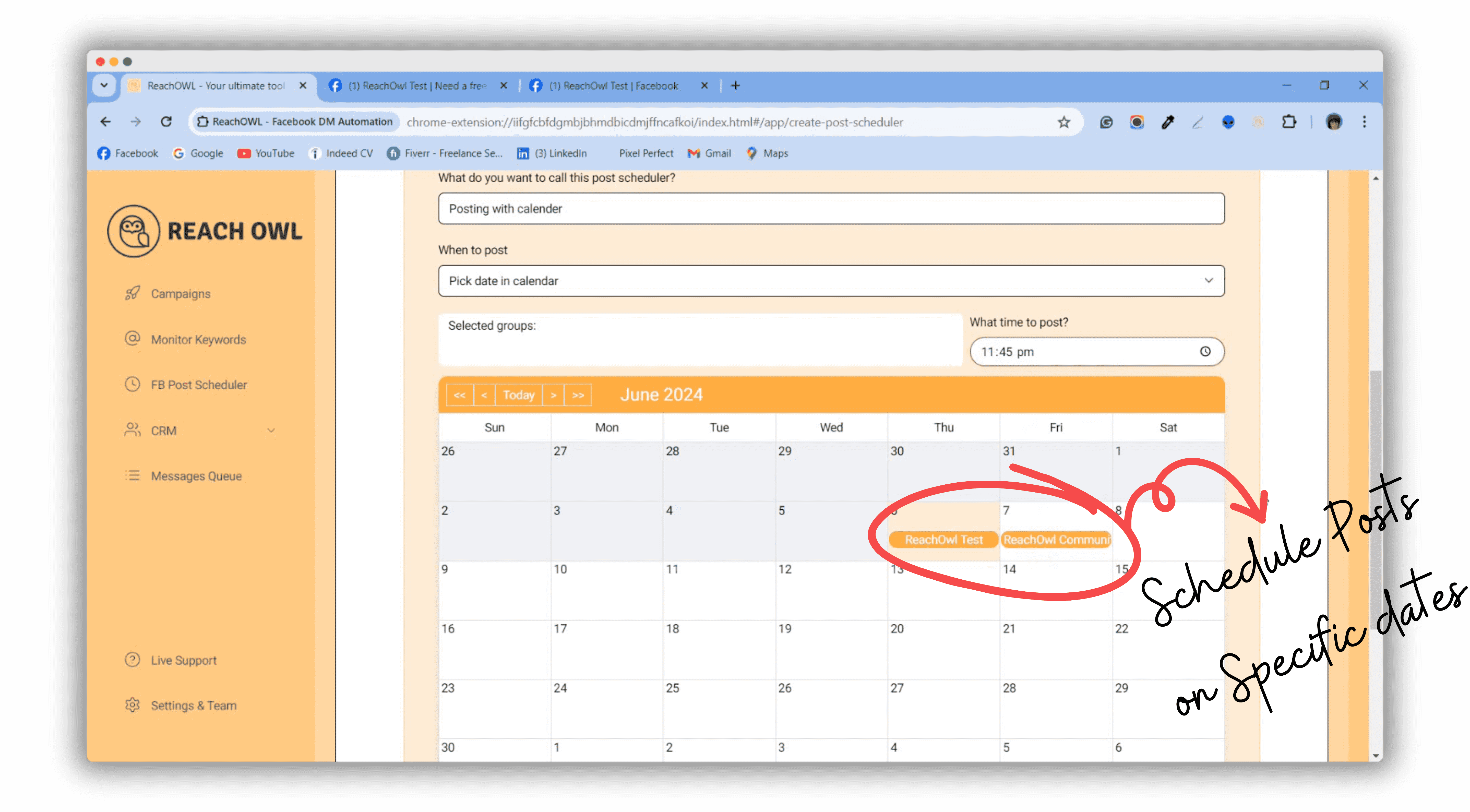1470x812 pixels.
Task: Select the FB Post Scheduler clock icon
Action: click(132, 385)
